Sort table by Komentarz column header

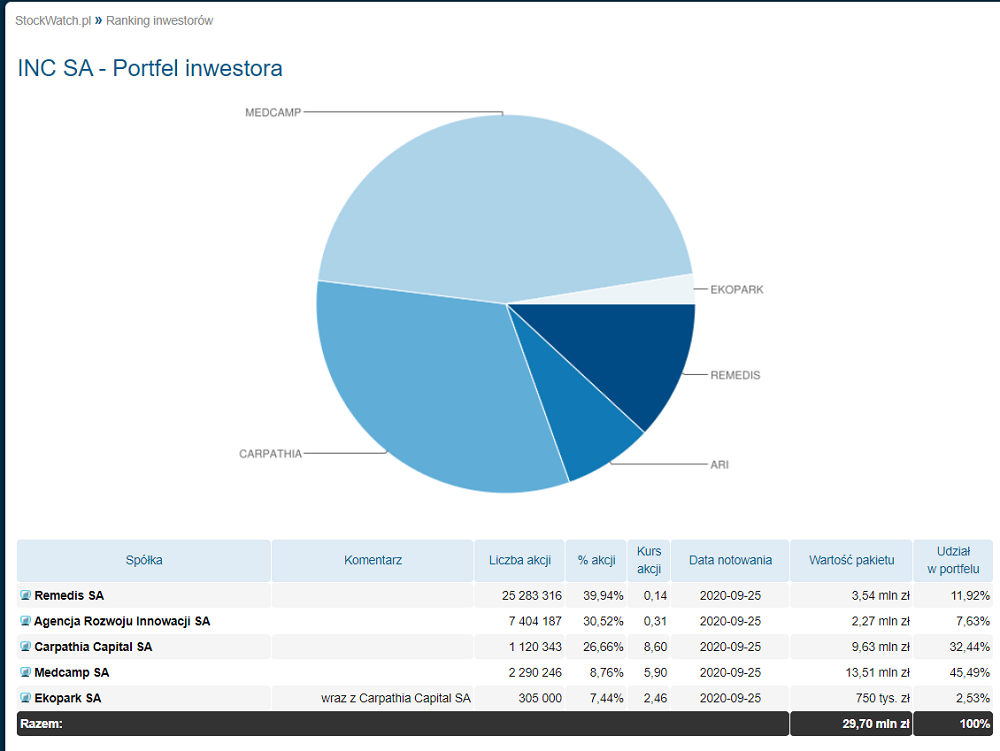click(x=373, y=560)
